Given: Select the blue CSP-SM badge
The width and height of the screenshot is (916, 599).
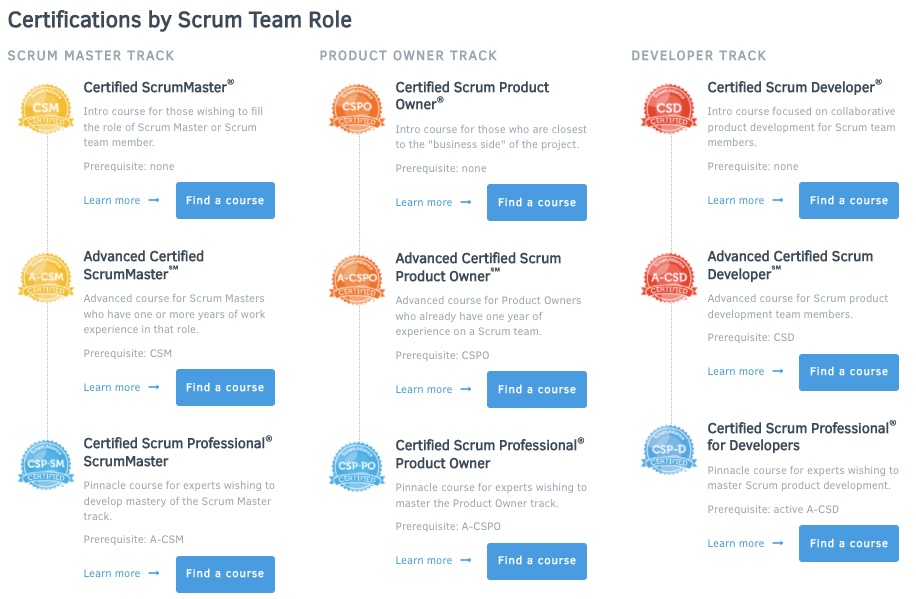Looking at the screenshot, I should pyautogui.click(x=46, y=464).
